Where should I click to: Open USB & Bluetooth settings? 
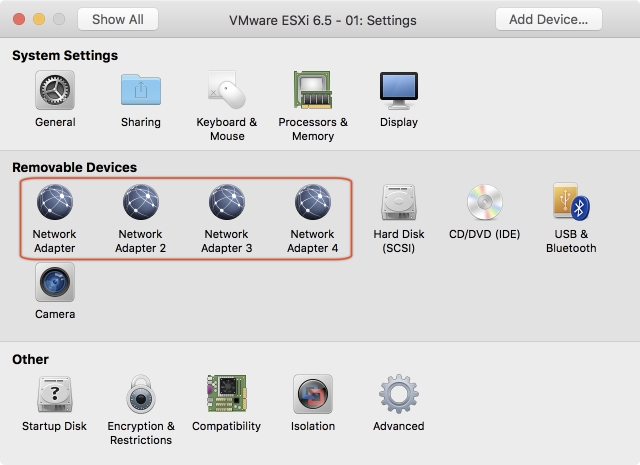click(571, 204)
